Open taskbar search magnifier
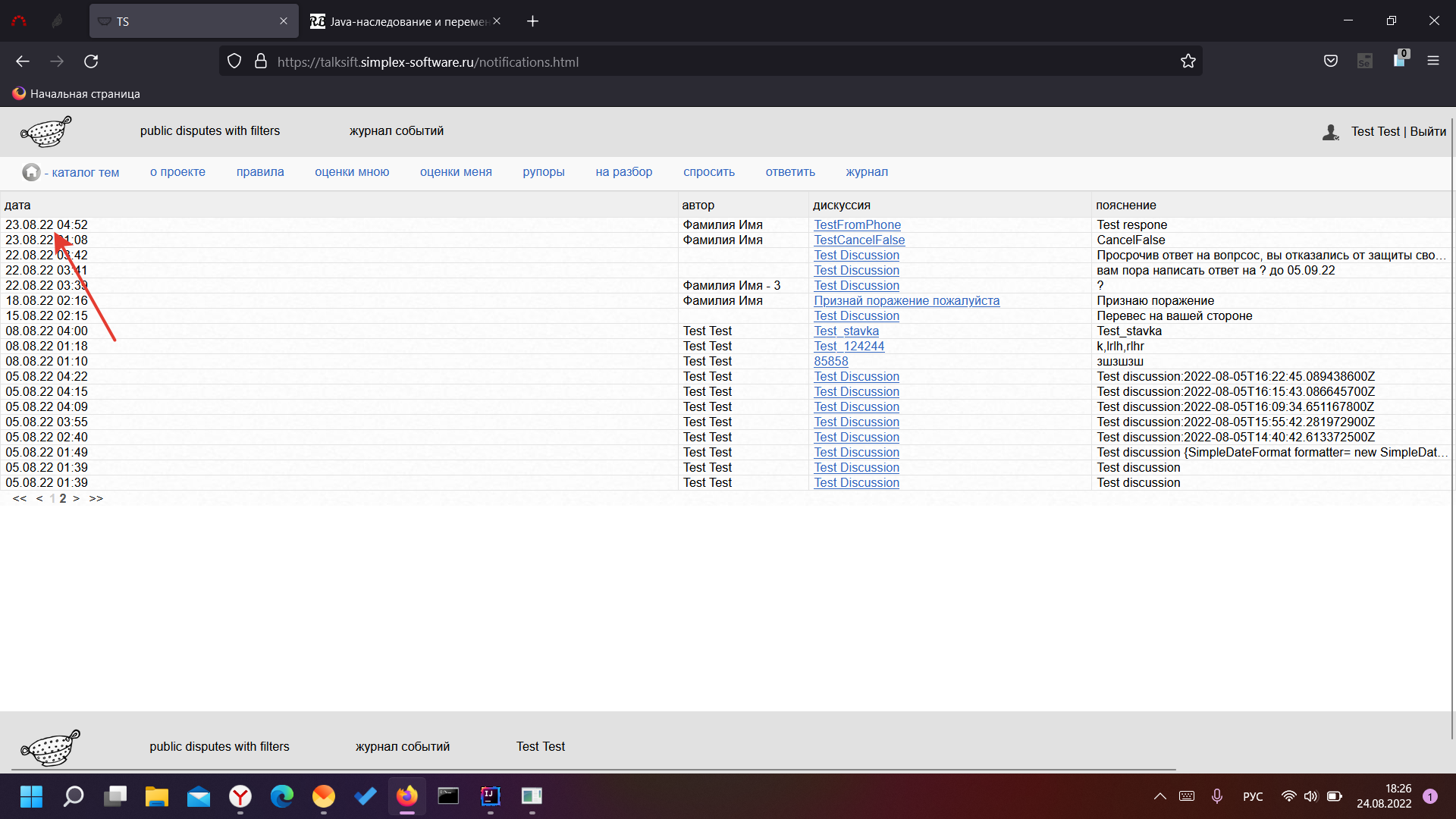 coord(74,796)
